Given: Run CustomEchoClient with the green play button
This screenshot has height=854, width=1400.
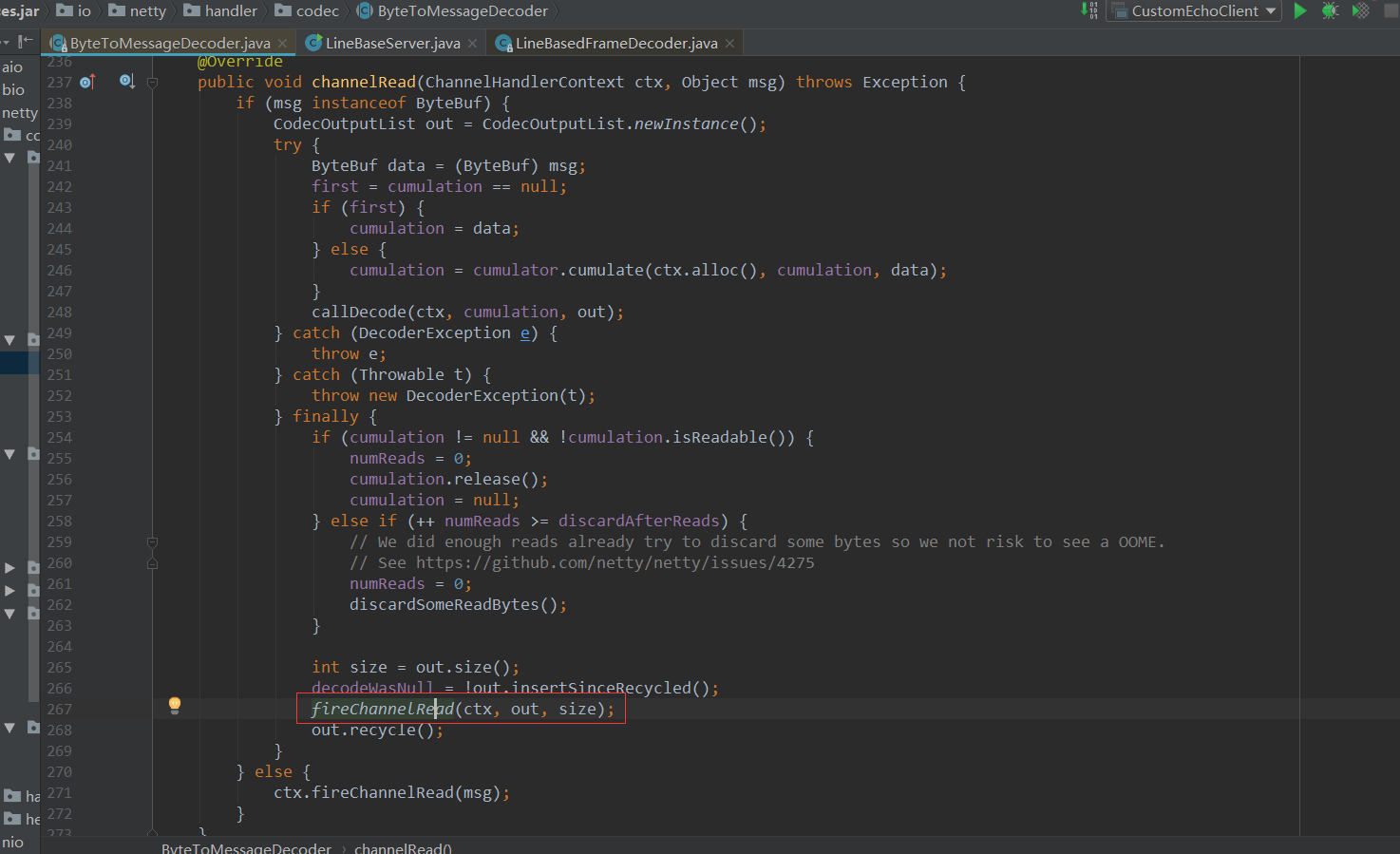Looking at the screenshot, I should 1300,10.
